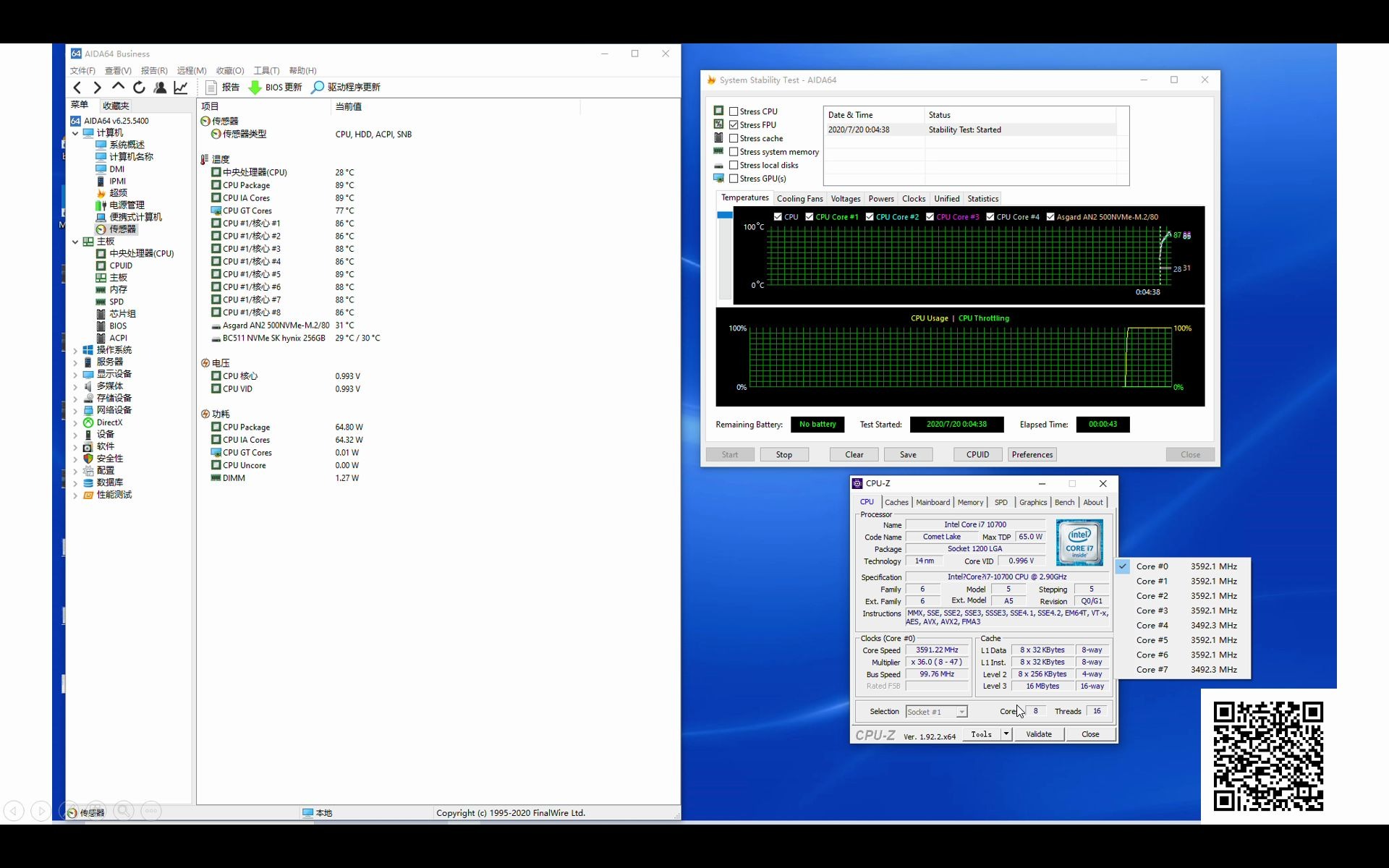Enable Stress GPU(s) checkbox
Screen dimensions: 1389x868
(x=734, y=179)
